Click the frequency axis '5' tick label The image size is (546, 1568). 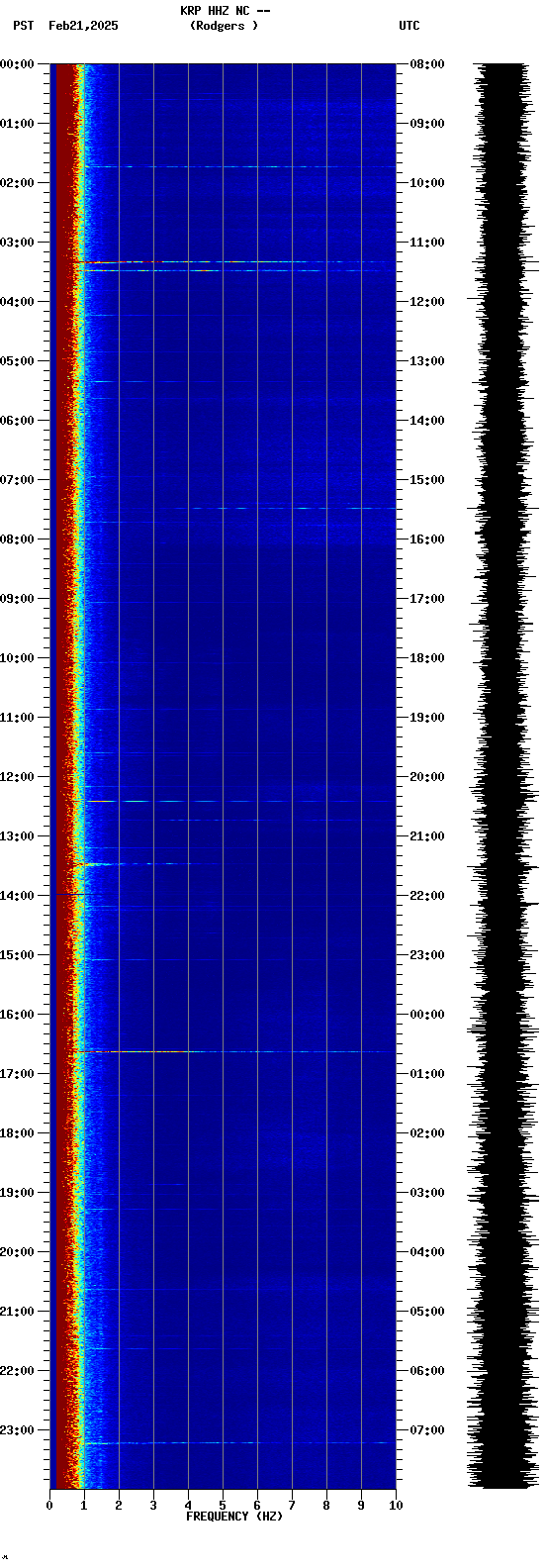click(223, 1506)
